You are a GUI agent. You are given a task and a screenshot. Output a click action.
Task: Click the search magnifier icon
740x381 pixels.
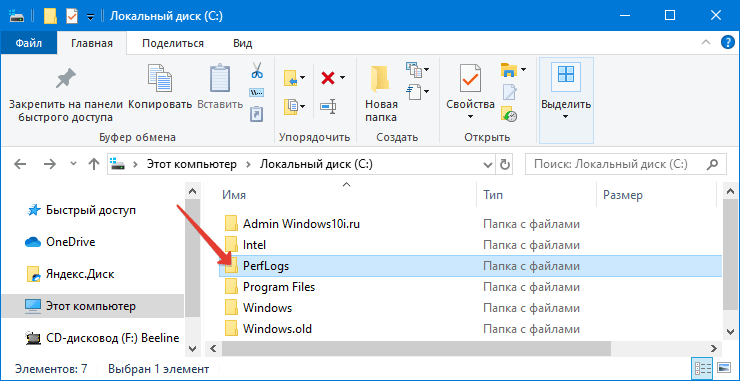[x=712, y=164]
